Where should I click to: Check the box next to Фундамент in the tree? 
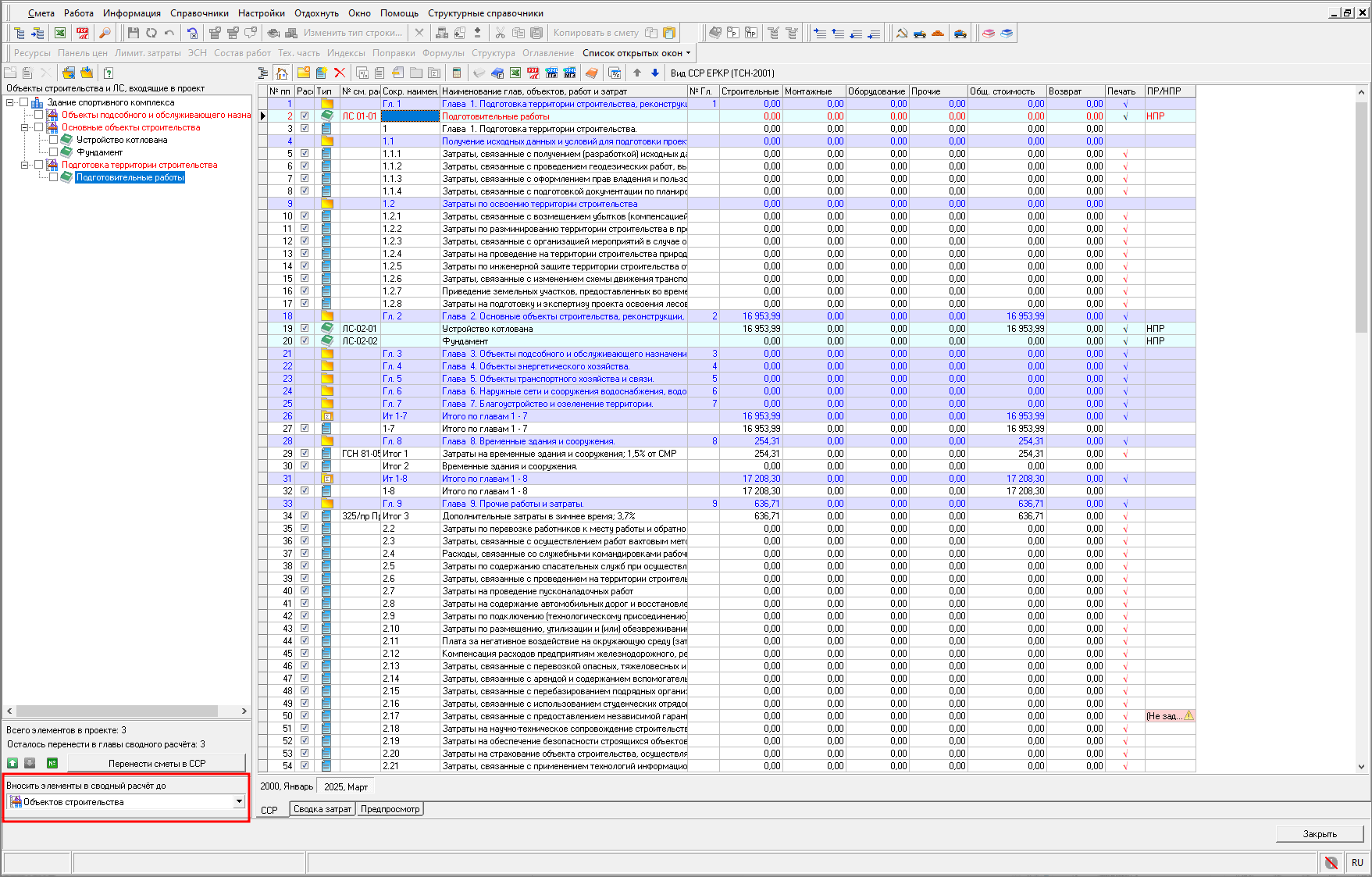[53, 152]
